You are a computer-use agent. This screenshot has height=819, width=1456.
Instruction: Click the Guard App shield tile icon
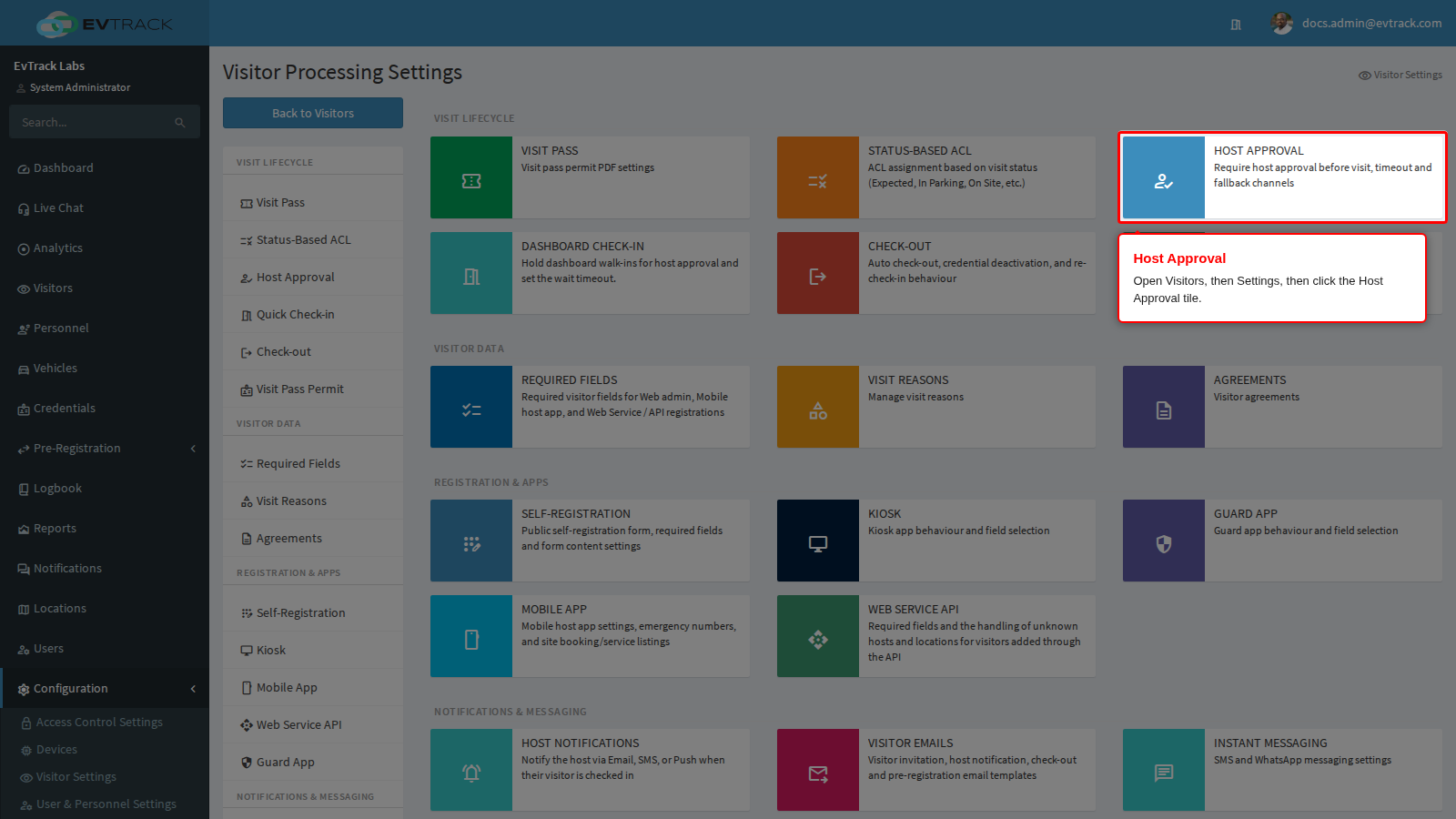tap(1164, 541)
